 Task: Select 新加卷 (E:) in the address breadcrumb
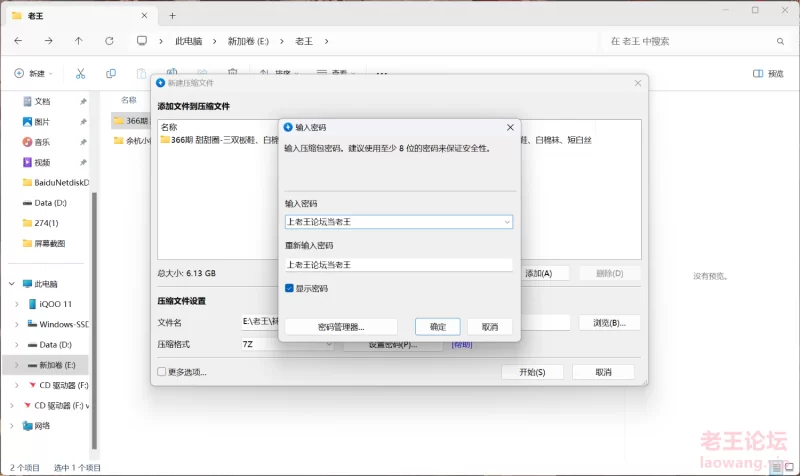pyautogui.click(x=249, y=41)
